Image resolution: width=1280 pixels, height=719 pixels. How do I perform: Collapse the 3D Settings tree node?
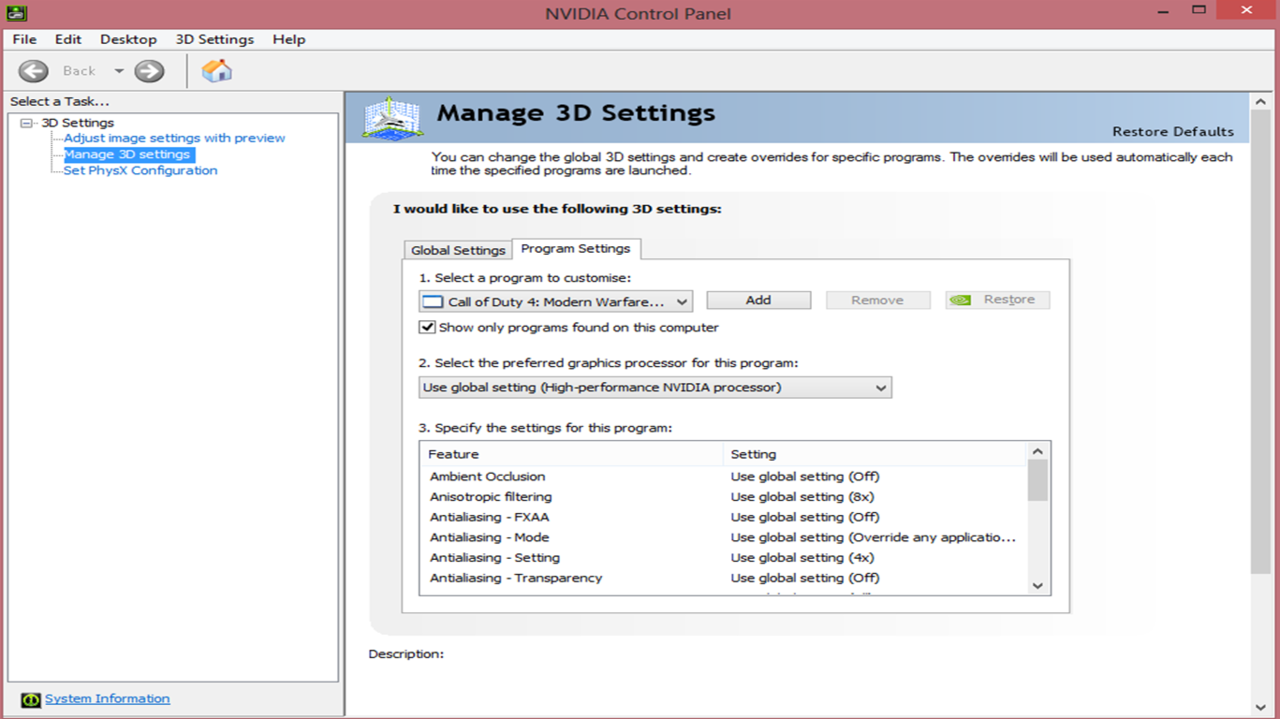tap(27, 123)
